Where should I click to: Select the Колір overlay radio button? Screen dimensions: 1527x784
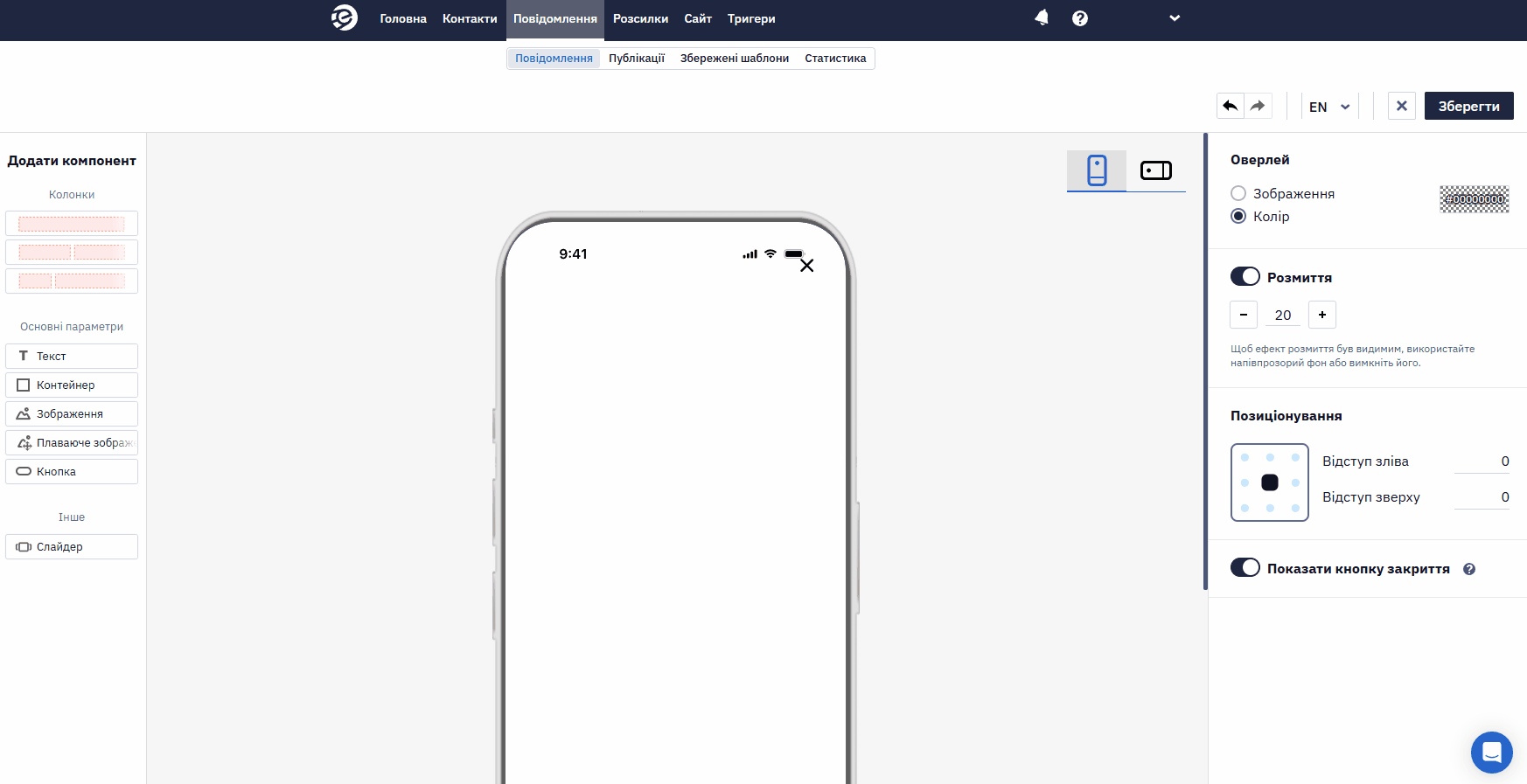coord(1238,216)
